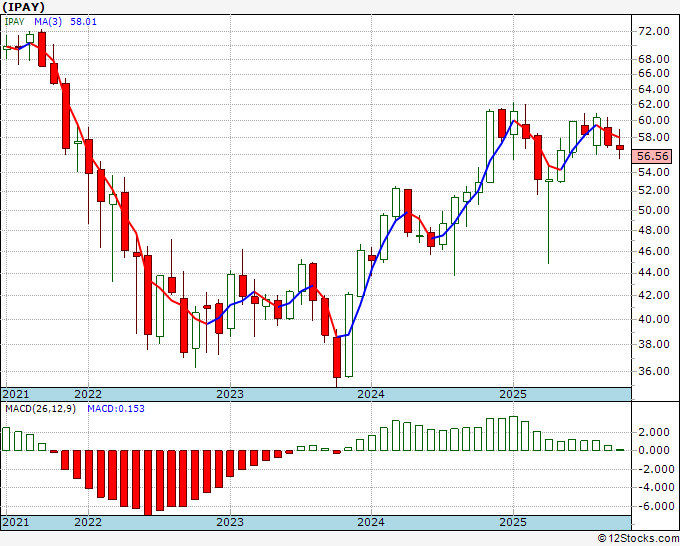Click 2022 on the price chart time axis
This screenshot has height=546, width=680.
tap(88, 394)
